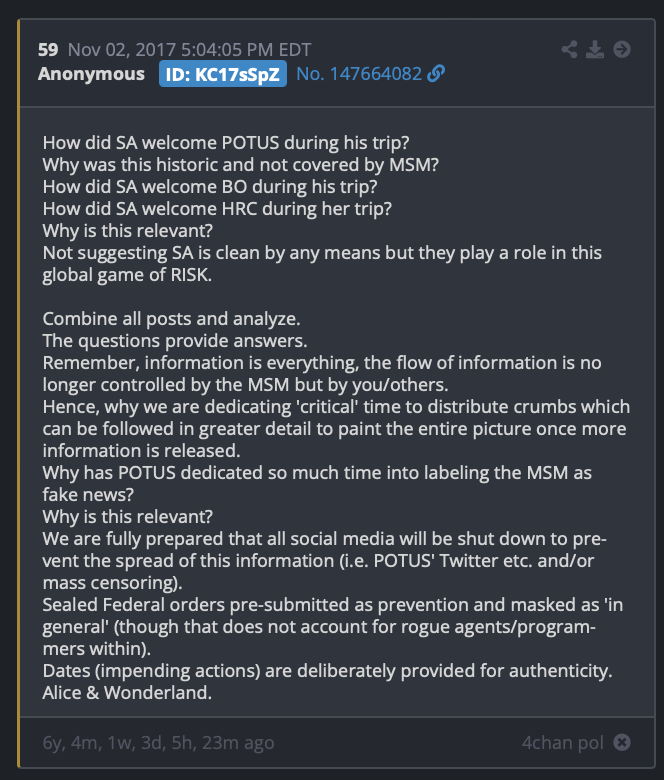This screenshot has width=664, height=780.
Task: Open post link No. 147664082
Action: tap(359, 74)
